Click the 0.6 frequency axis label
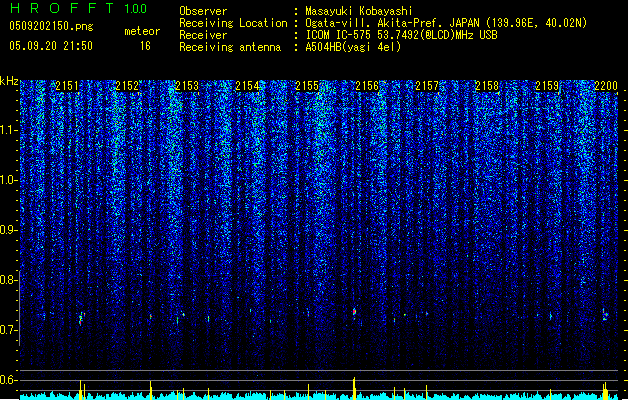Screen dimensions: 629x400 point(8,380)
